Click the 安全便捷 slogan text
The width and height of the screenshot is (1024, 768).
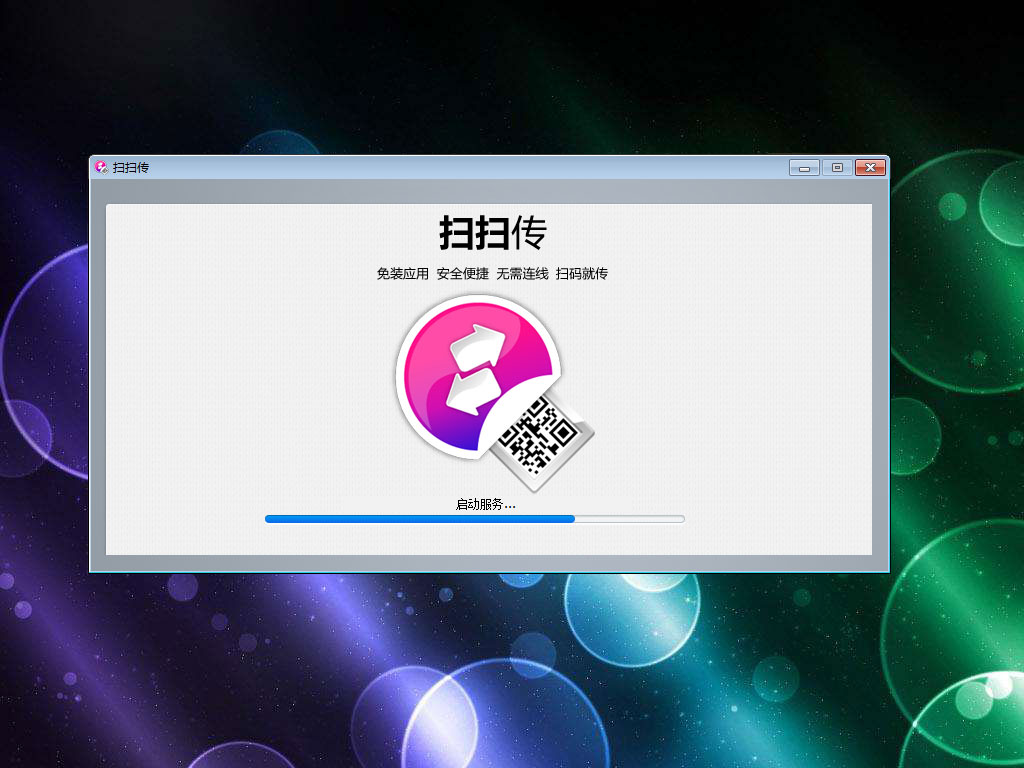(462, 274)
